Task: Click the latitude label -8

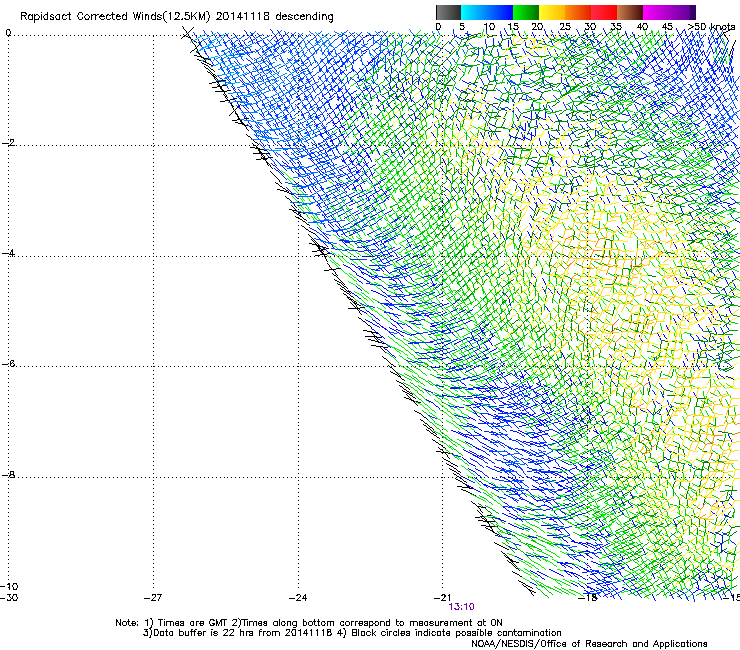Action: (8, 474)
